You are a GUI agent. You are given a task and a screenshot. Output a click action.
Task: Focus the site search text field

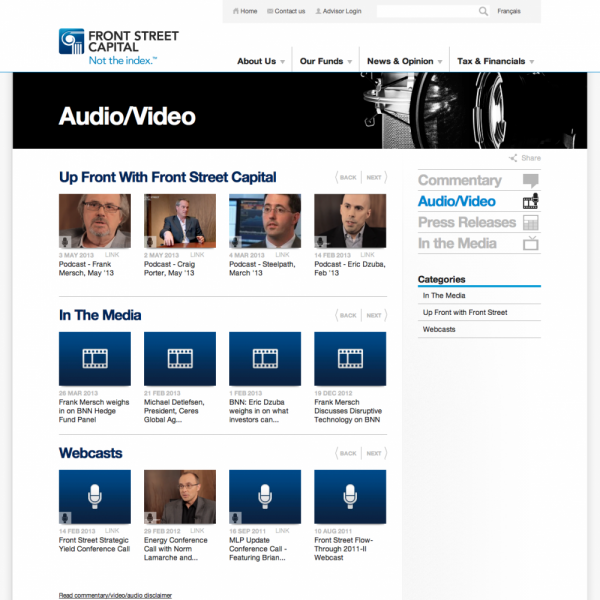click(425, 11)
